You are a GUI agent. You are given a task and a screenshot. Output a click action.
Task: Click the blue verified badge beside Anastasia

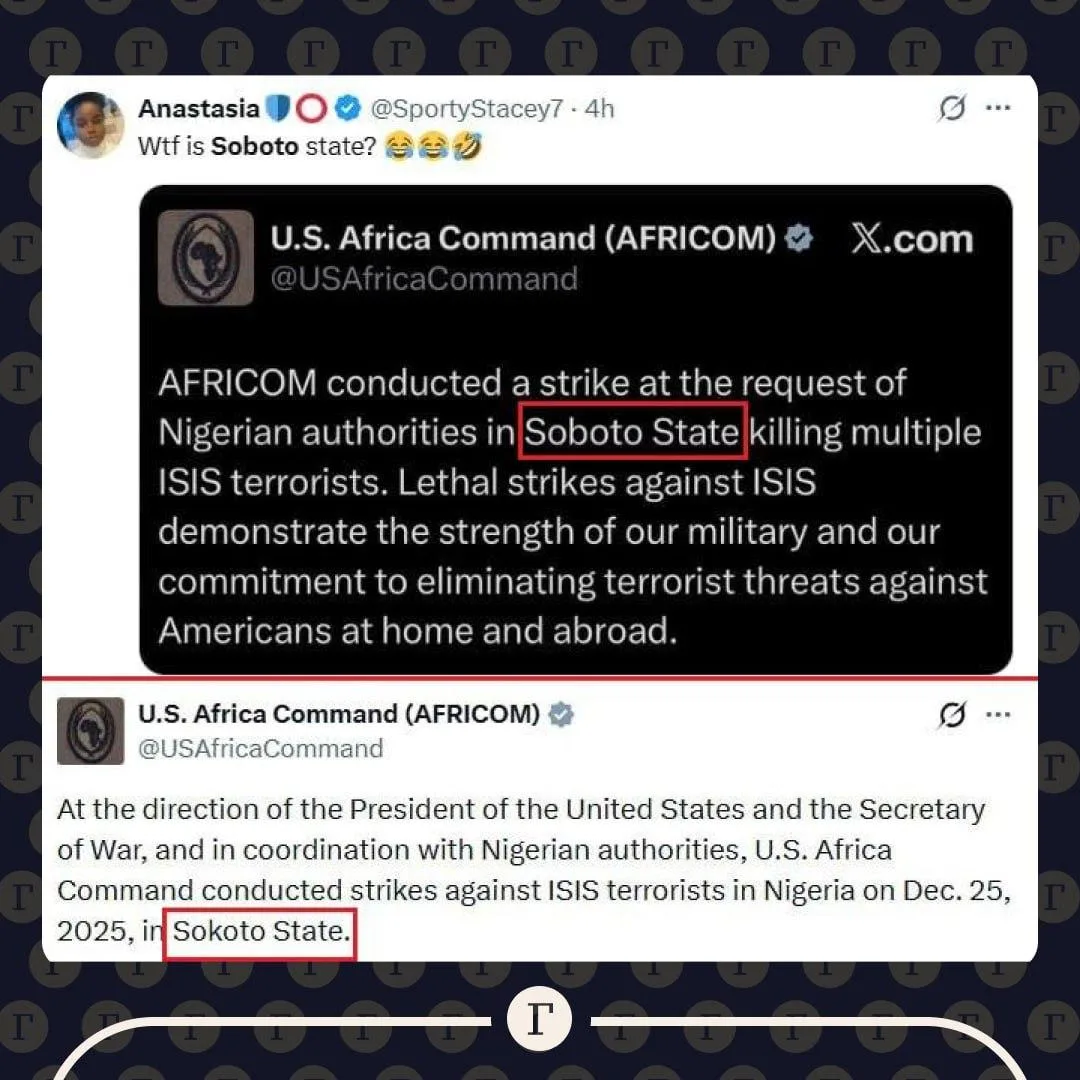(x=348, y=108)
